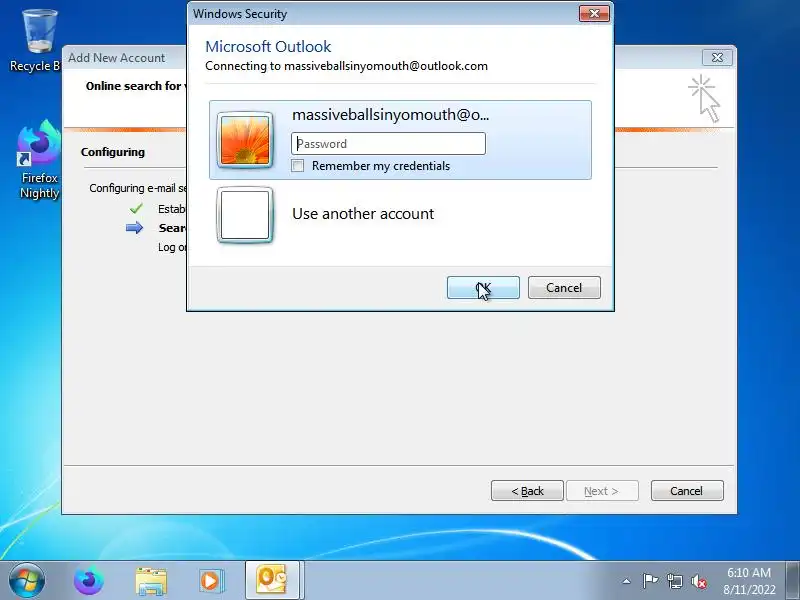This screenshot has height=600, width=800.
Task: Open the Windows Start menu
Action: pyautogui.click(x=27, y=580)
